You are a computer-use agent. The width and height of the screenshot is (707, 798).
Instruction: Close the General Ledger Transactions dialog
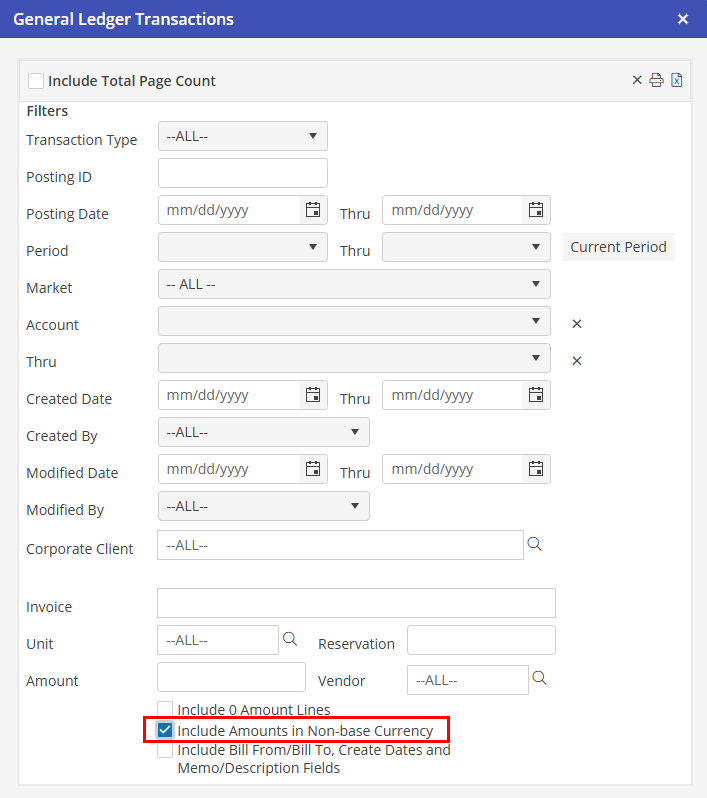point(683,19)
